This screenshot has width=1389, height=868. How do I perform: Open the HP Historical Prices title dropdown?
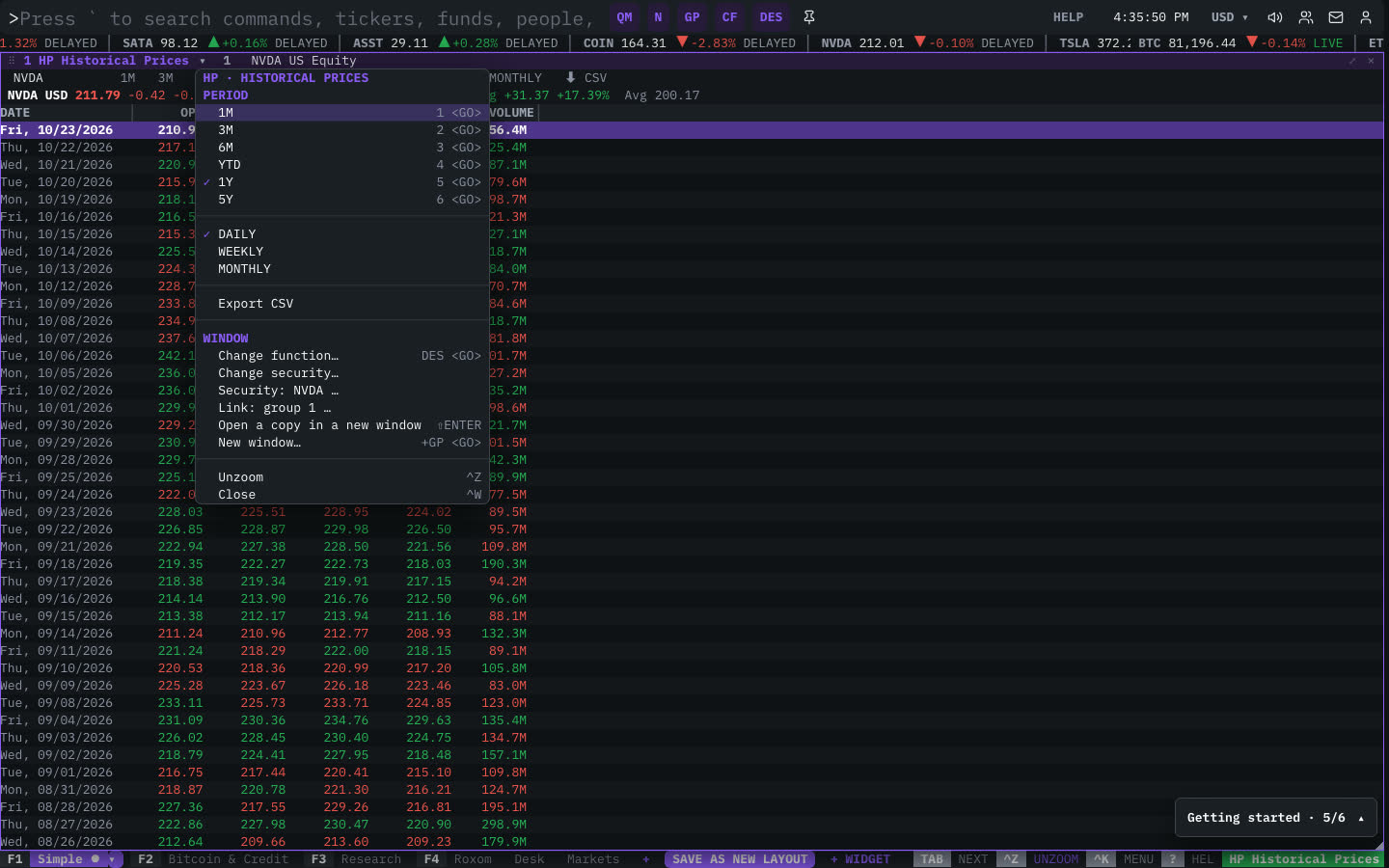pyautogui.click(x=203, y=61)
